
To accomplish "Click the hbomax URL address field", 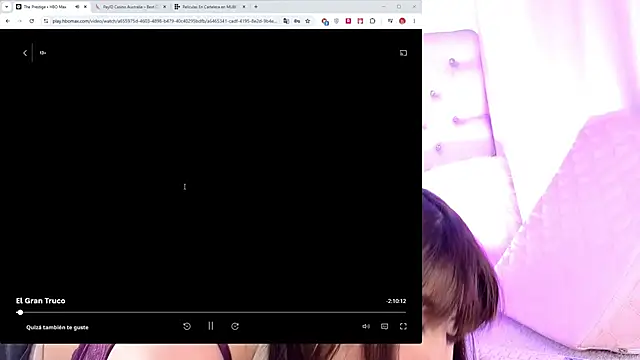I will coord(164,21).
